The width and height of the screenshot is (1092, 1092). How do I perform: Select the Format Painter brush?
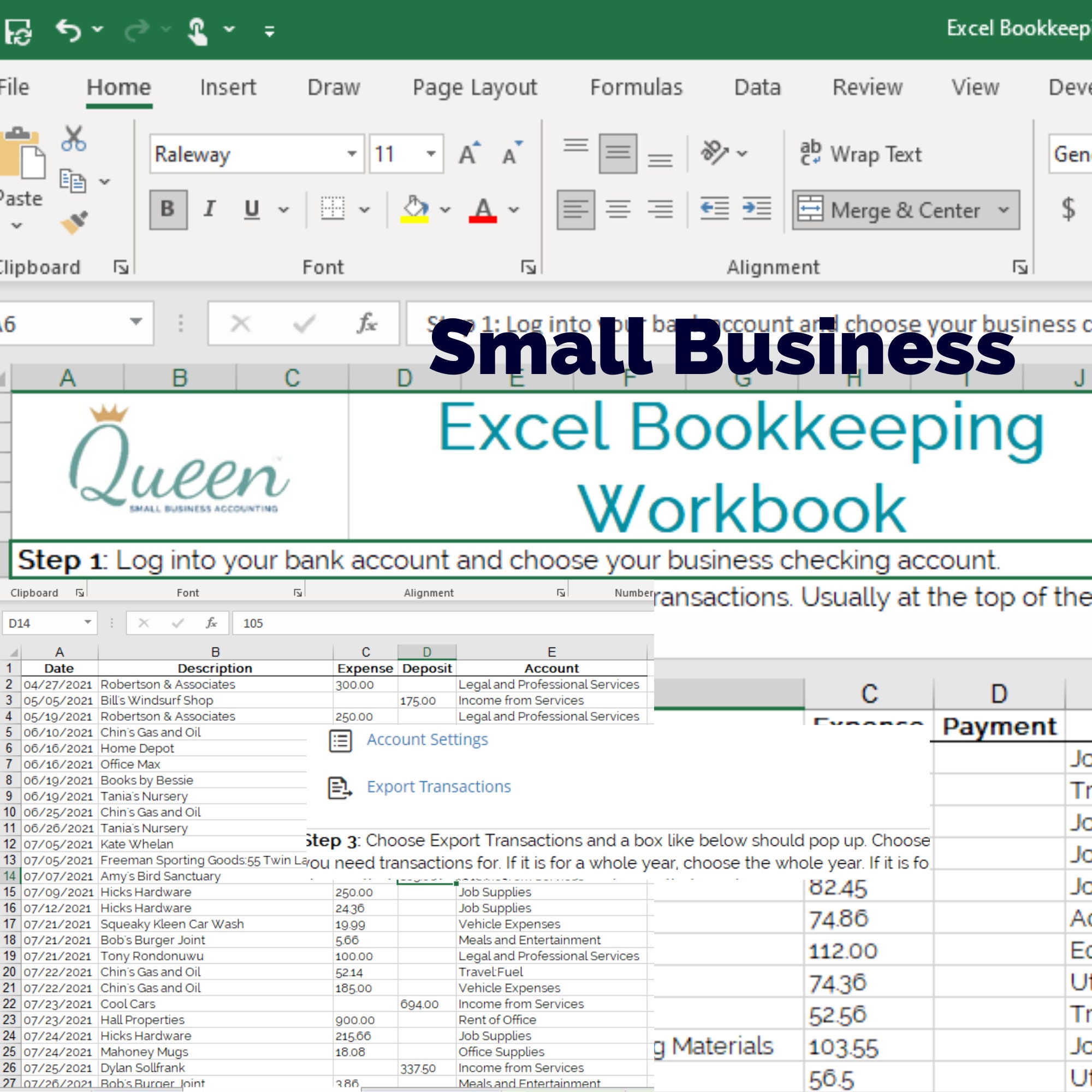point(74,223)
